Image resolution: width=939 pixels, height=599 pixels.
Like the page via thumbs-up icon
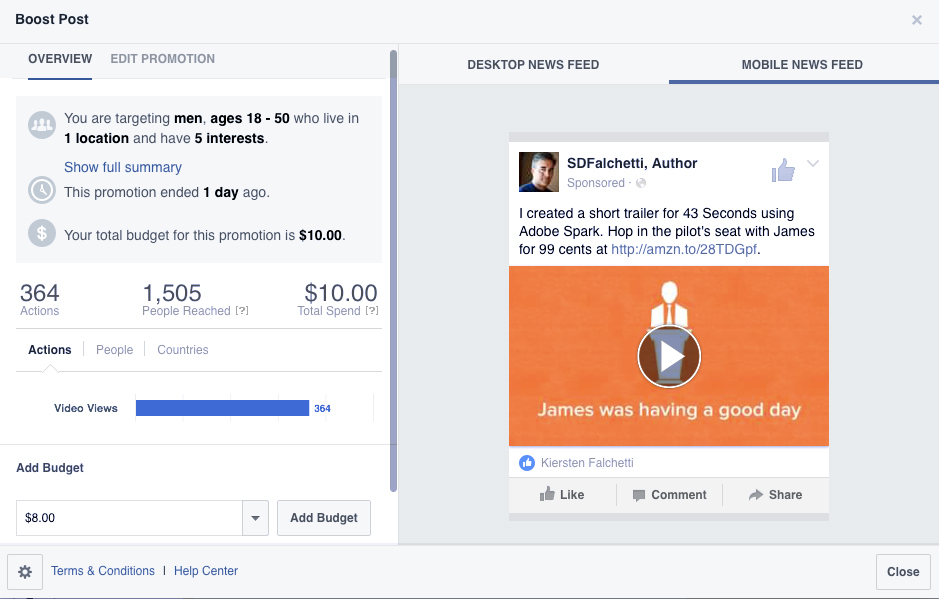click(x=783, y=170)
